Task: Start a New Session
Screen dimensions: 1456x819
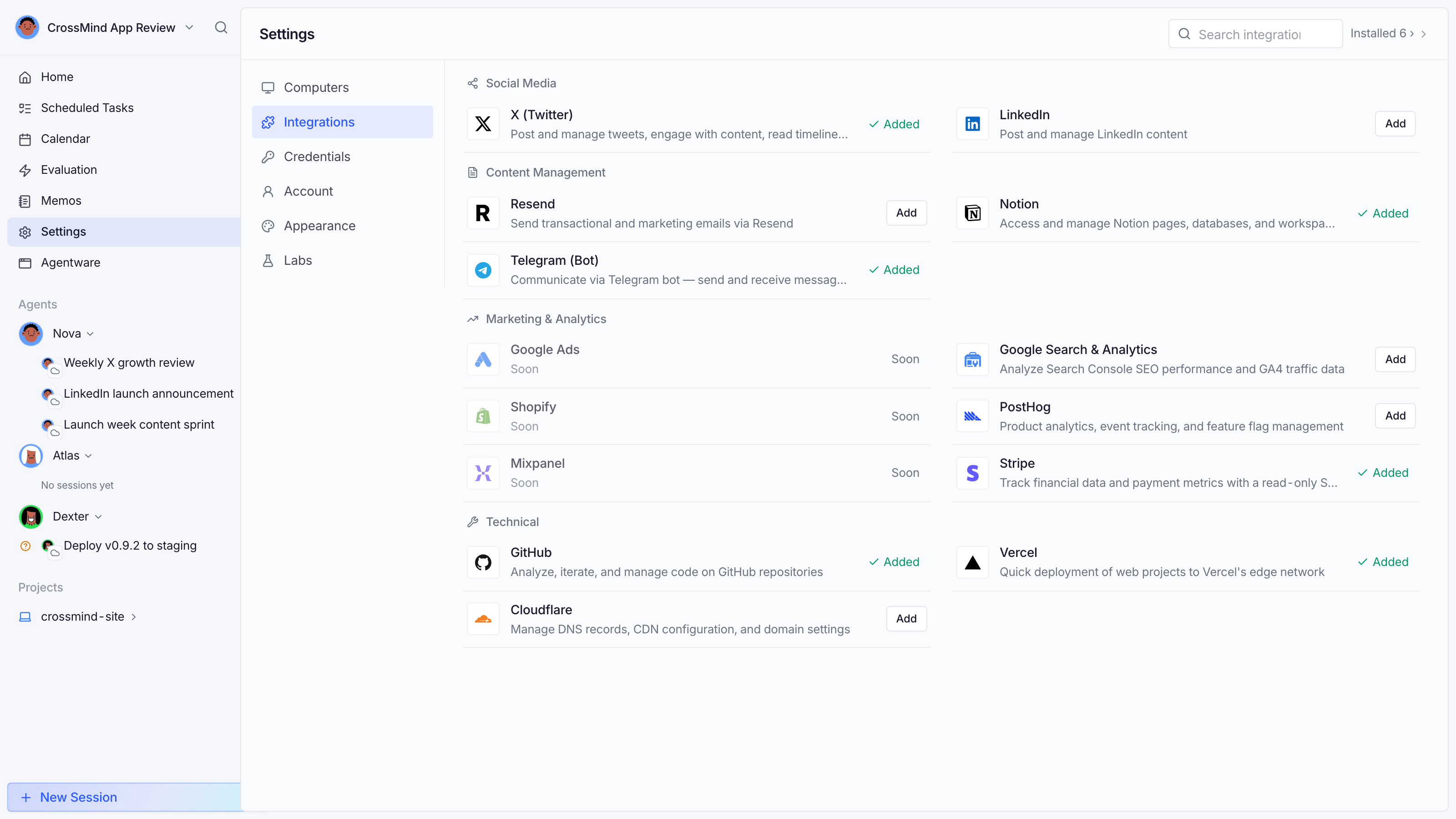Action: [x=124, y=797]
